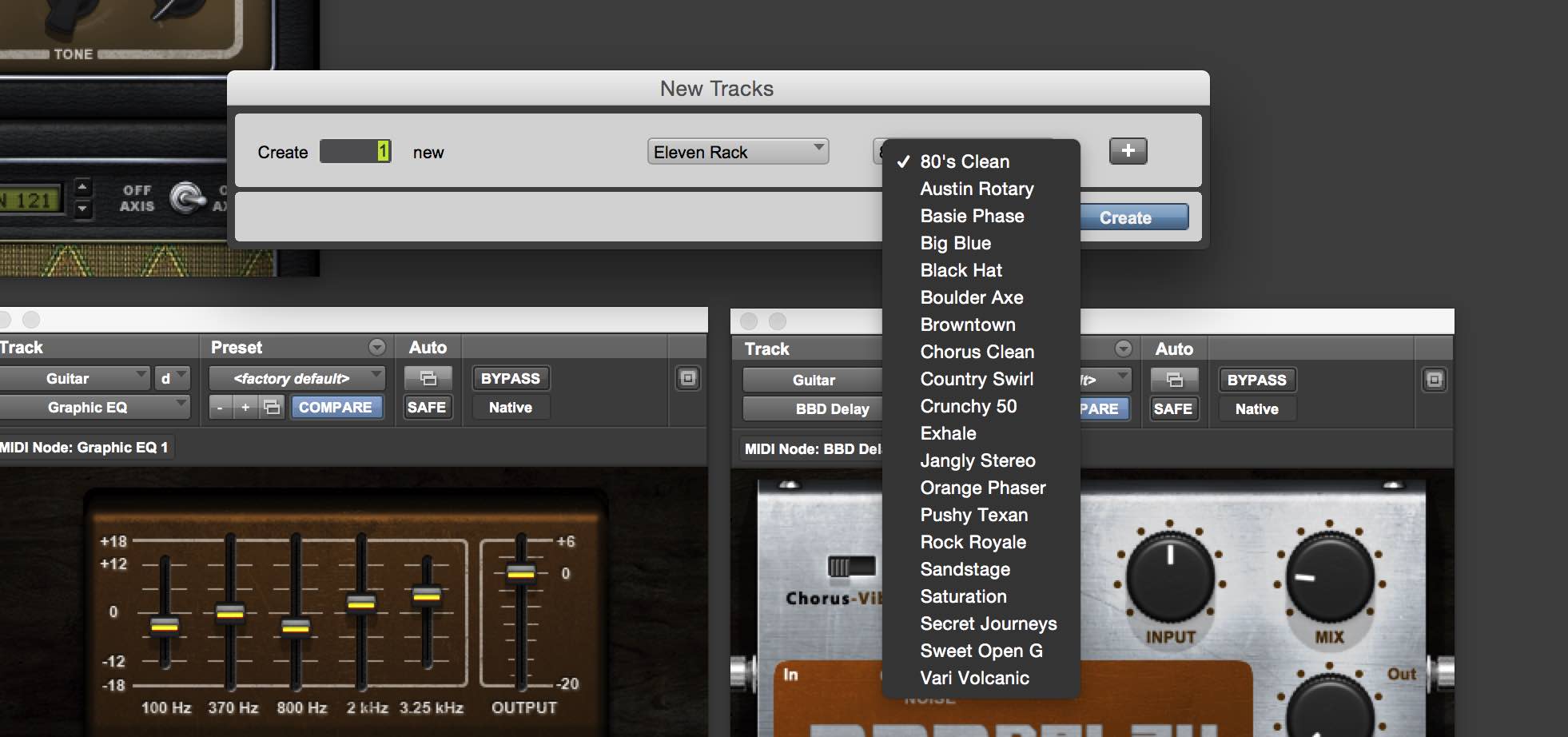Open Graphic EQ Preset circular menu arrow
Screen dimensions: 1568x737
tap(377, 347)
